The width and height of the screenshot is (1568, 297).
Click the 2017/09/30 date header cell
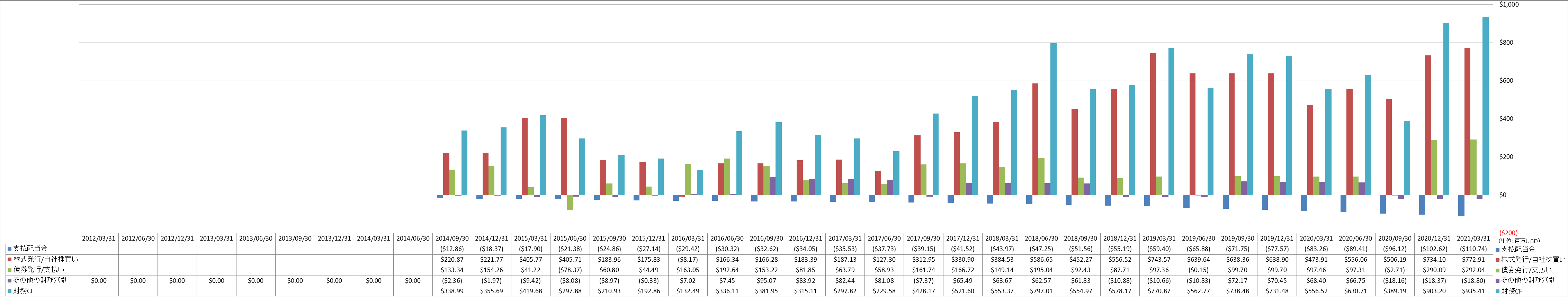(923, 238)
